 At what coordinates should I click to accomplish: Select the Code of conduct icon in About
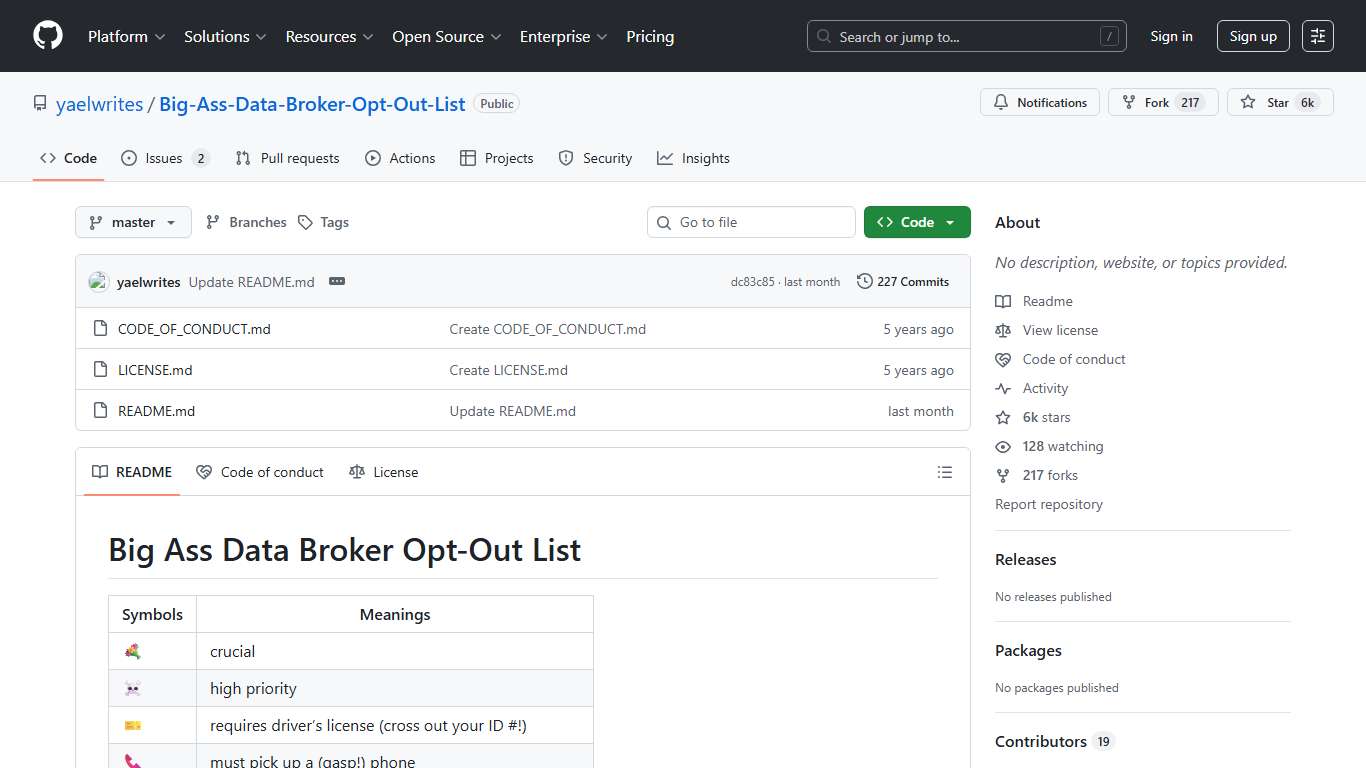(1002, 359)
